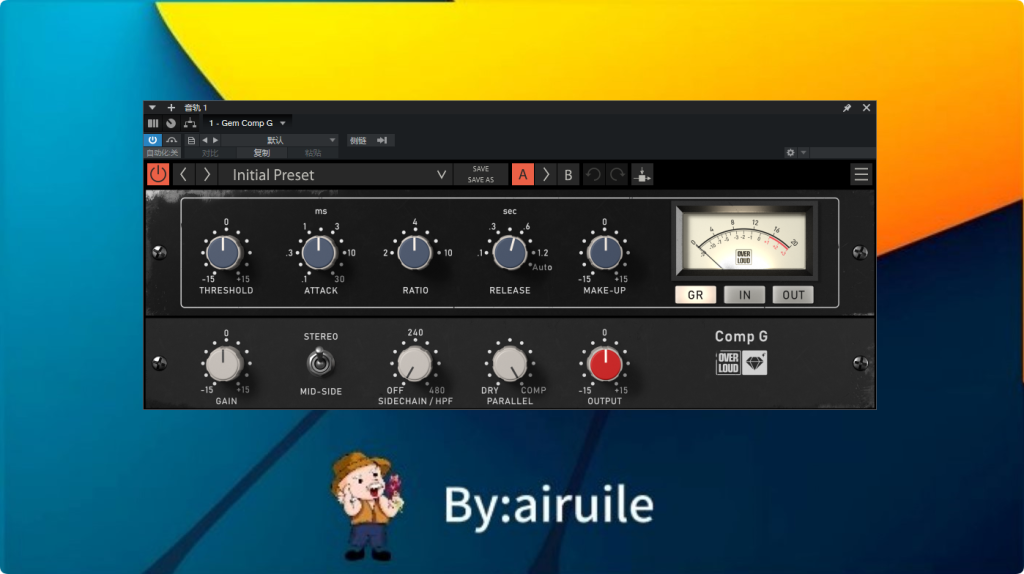Click the arc icon next to host power

pyautogui.click(x=172, y=140)
